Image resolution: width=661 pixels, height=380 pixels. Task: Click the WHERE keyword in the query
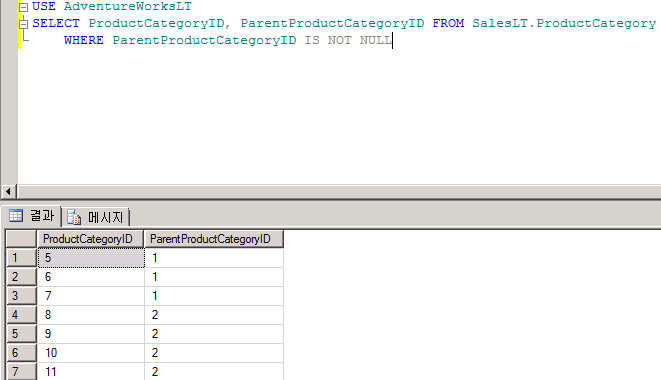coord(83,40)
